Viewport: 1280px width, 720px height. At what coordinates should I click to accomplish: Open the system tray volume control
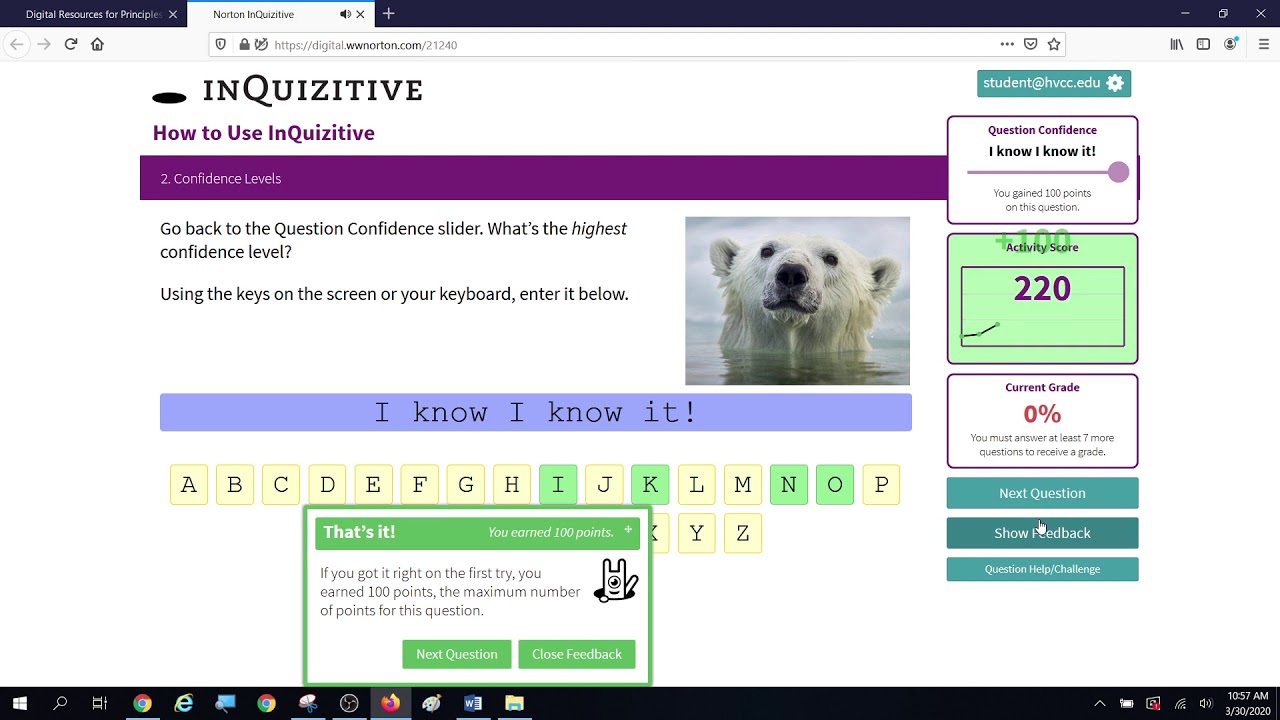[1206, 703]
